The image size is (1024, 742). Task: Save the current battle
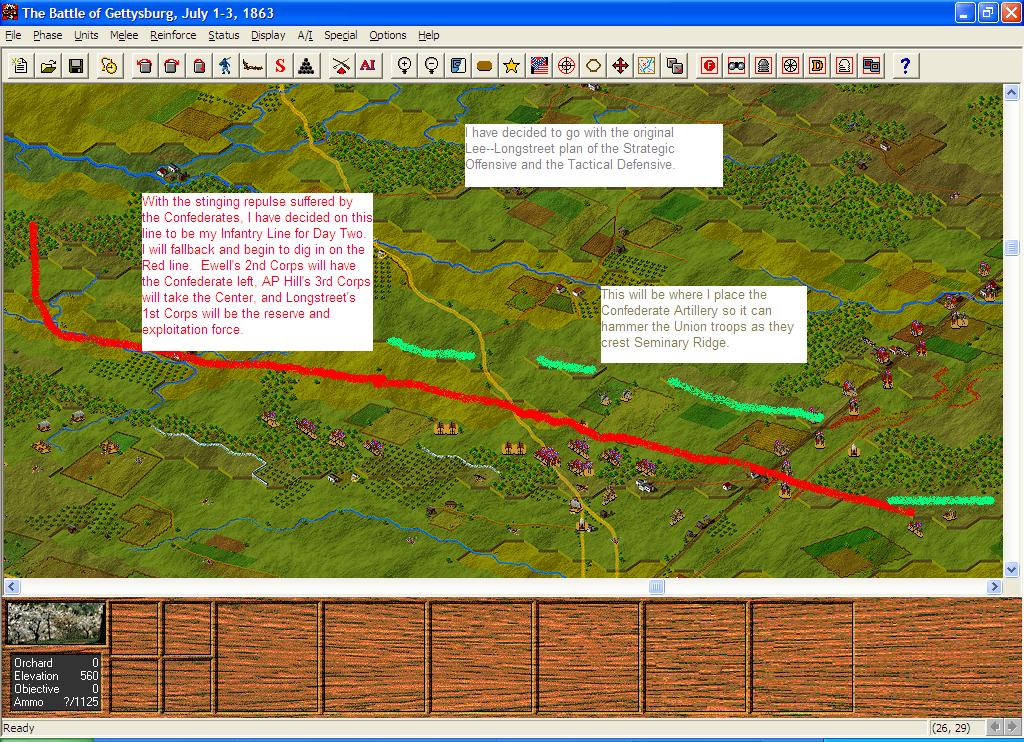76,65
